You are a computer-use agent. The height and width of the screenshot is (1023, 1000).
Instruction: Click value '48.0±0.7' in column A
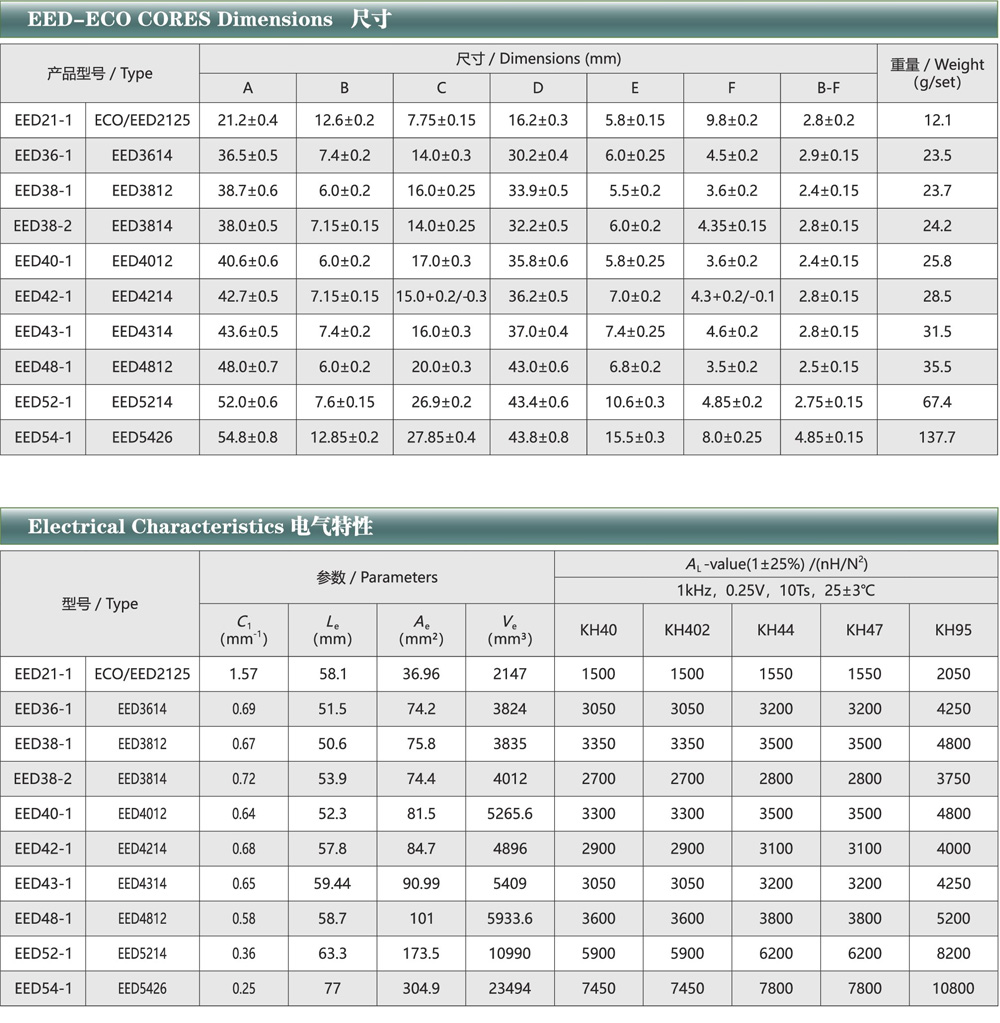[x=248, y=367]
